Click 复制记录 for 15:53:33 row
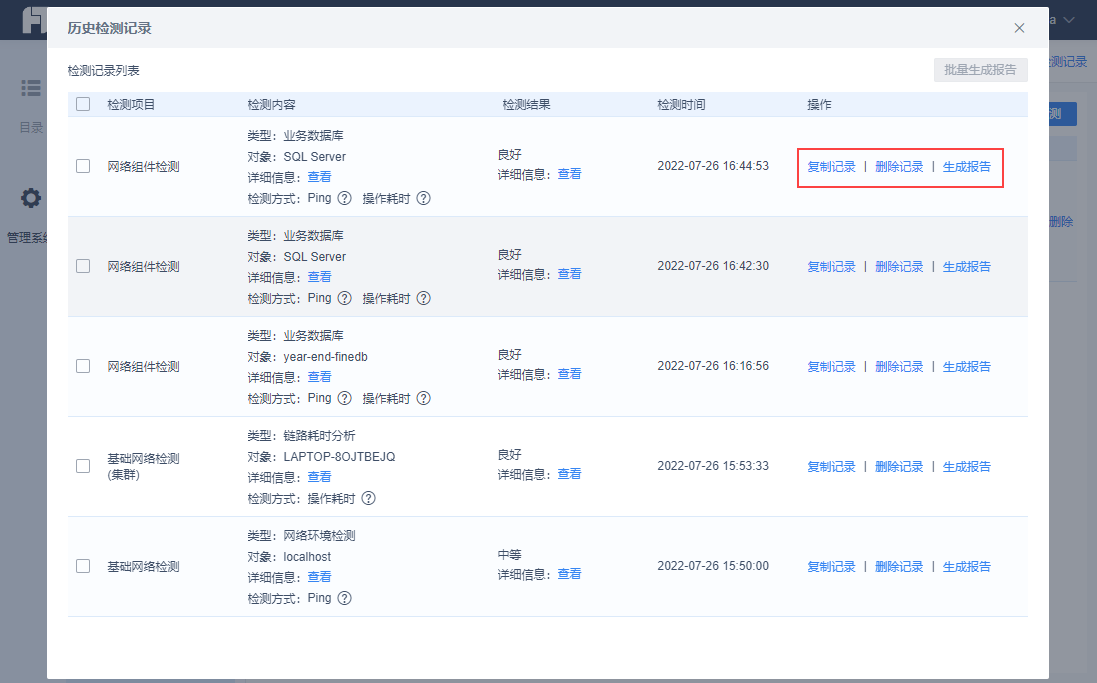The height and width of the screenshot is (683, 1097). point(831,467)
